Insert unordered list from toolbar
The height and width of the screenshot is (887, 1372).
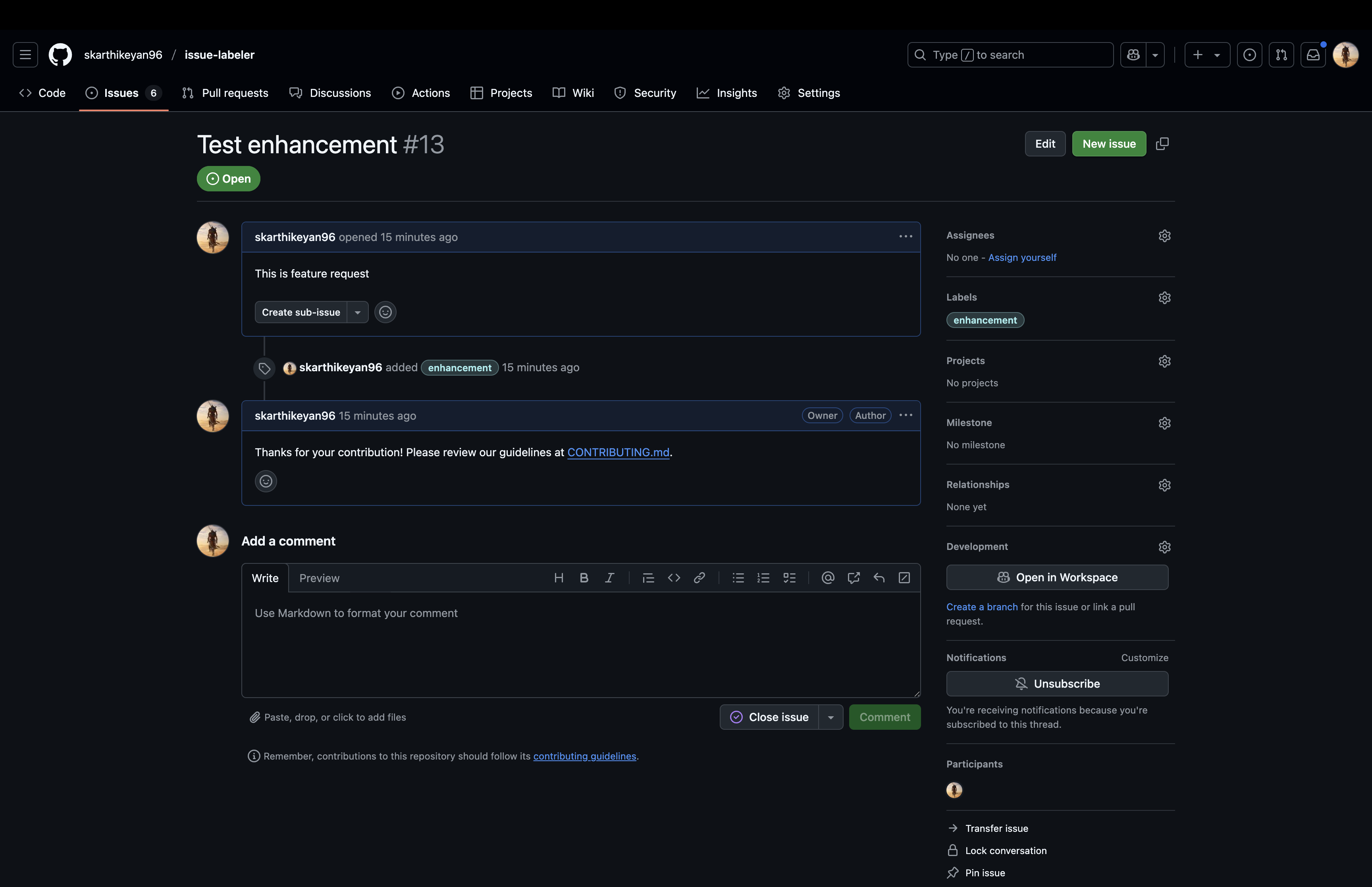click(738, 578)
